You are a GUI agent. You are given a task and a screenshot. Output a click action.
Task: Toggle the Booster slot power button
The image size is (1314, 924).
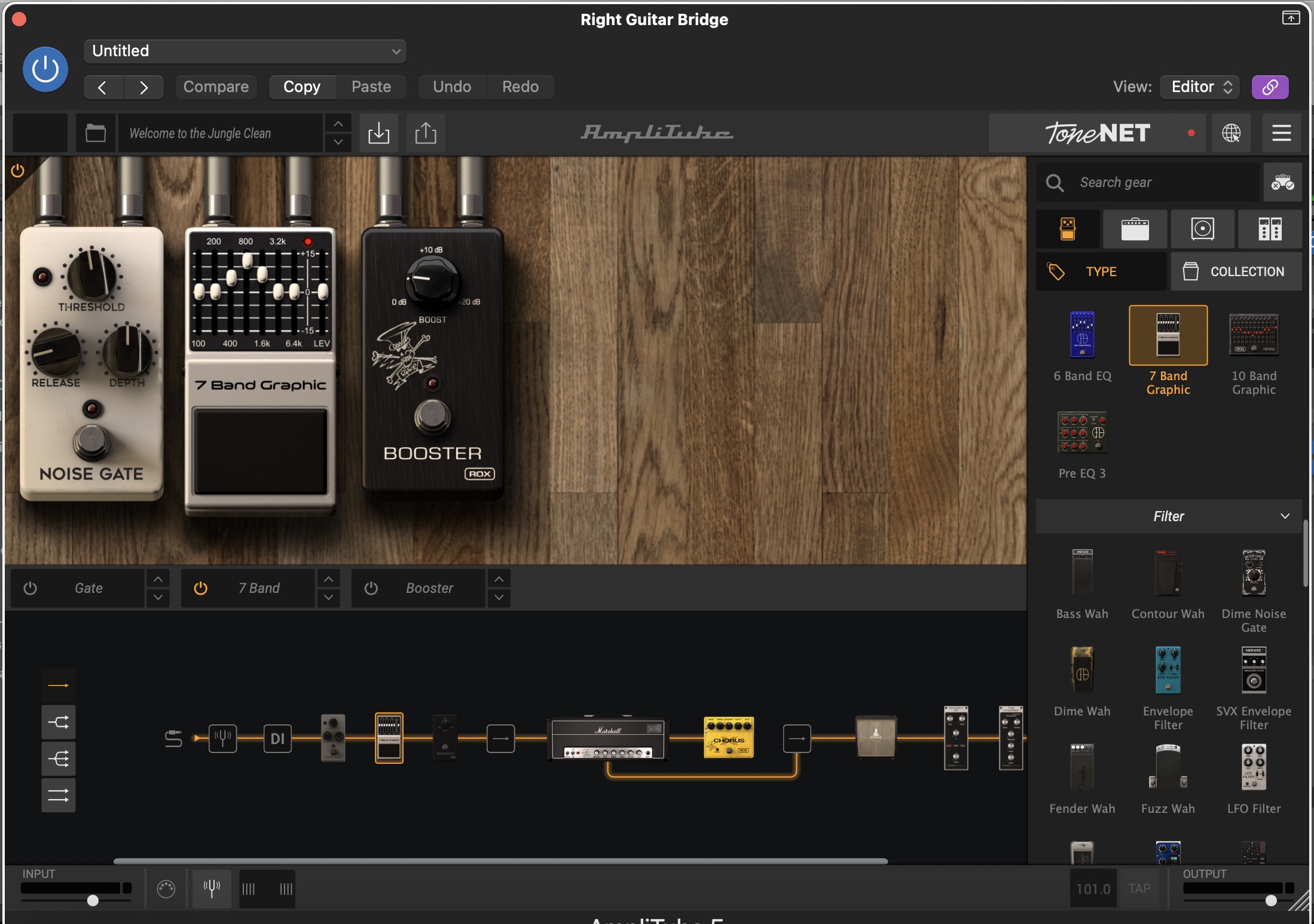pos(371,588)
